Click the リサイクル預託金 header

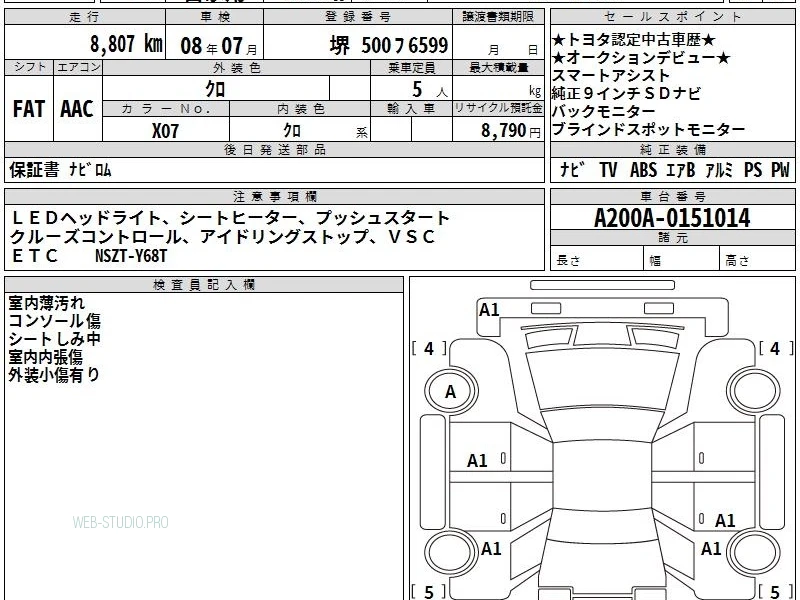click(x=498, y=109)
